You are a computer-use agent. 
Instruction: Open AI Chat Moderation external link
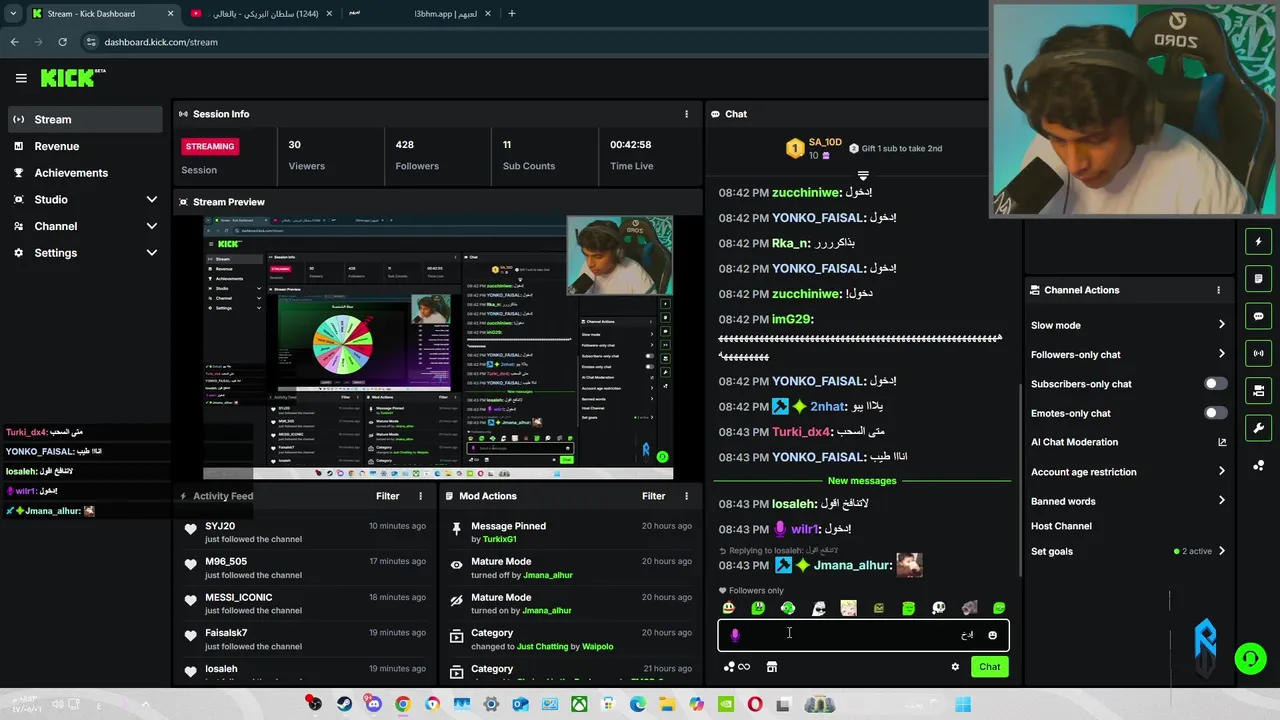point(1221,442)
